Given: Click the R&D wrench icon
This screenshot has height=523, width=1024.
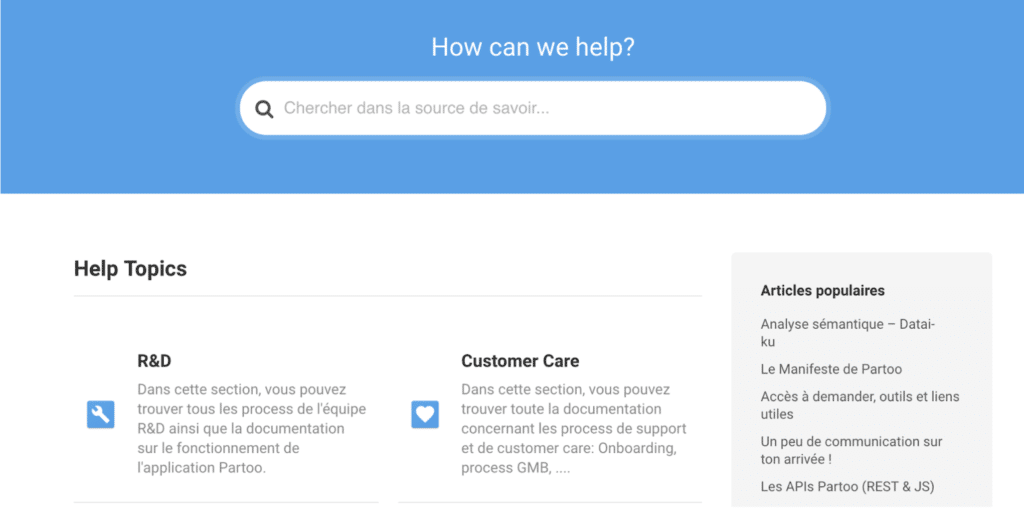Looking at the screenshot, I should click(101, 415).
